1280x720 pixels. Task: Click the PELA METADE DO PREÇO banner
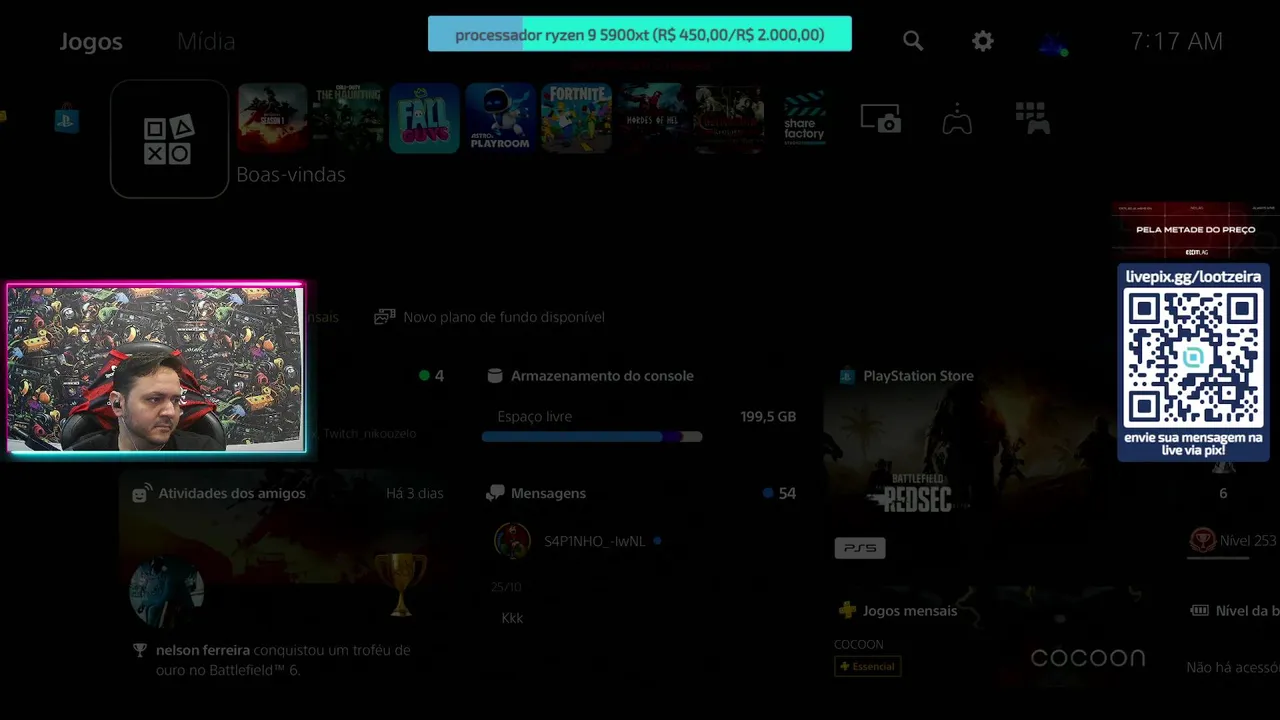tap(1195, 230)
